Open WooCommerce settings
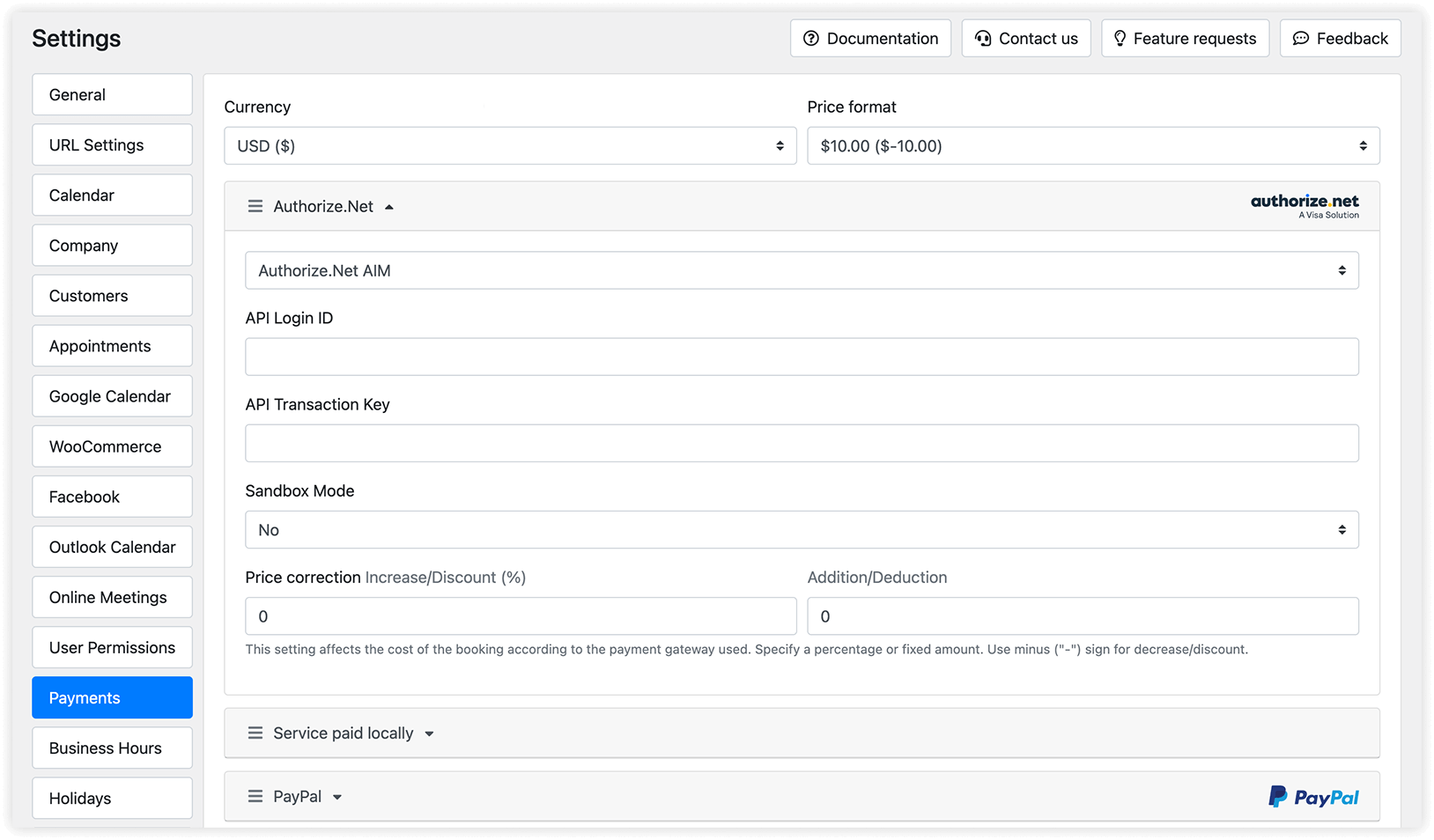Image resolution: width=1434 pixels, height=840 pixels. [x=112, y=446]
